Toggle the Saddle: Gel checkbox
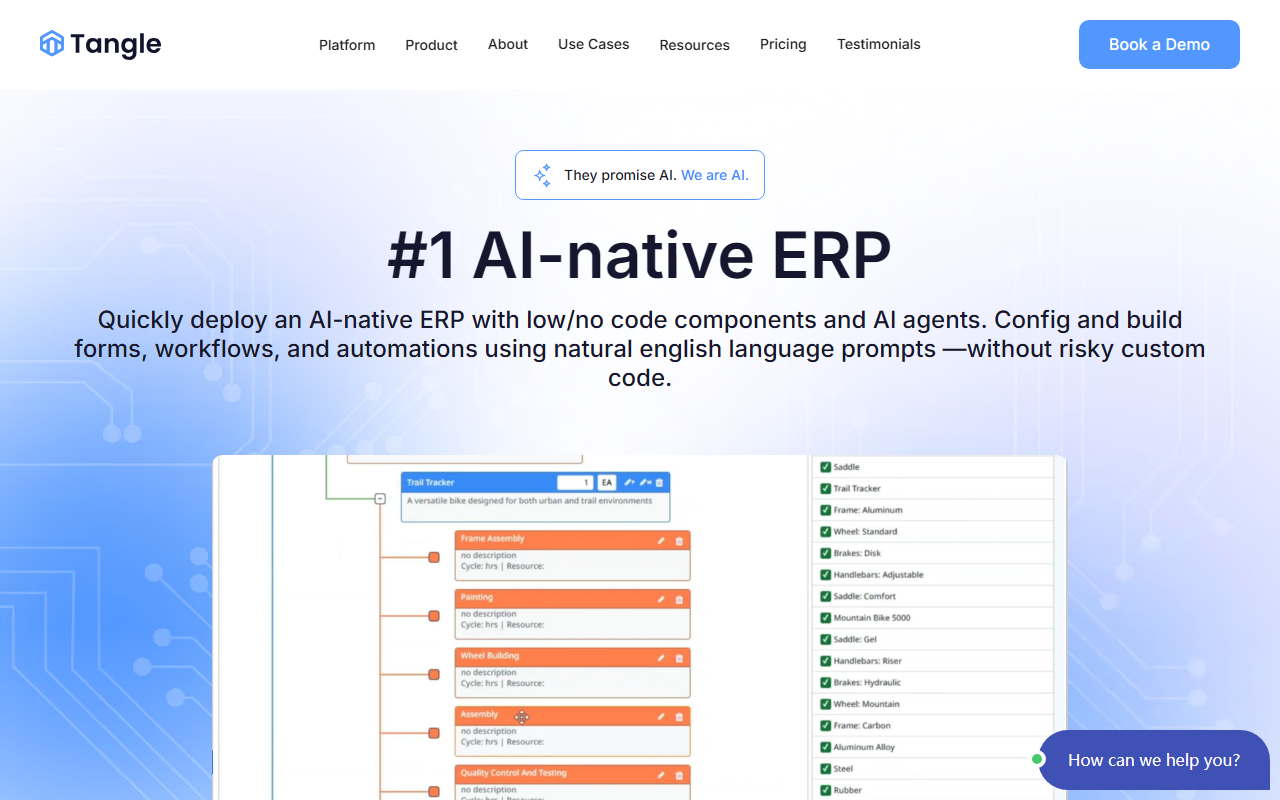1280x800 pixels. (x=825, y=639)
